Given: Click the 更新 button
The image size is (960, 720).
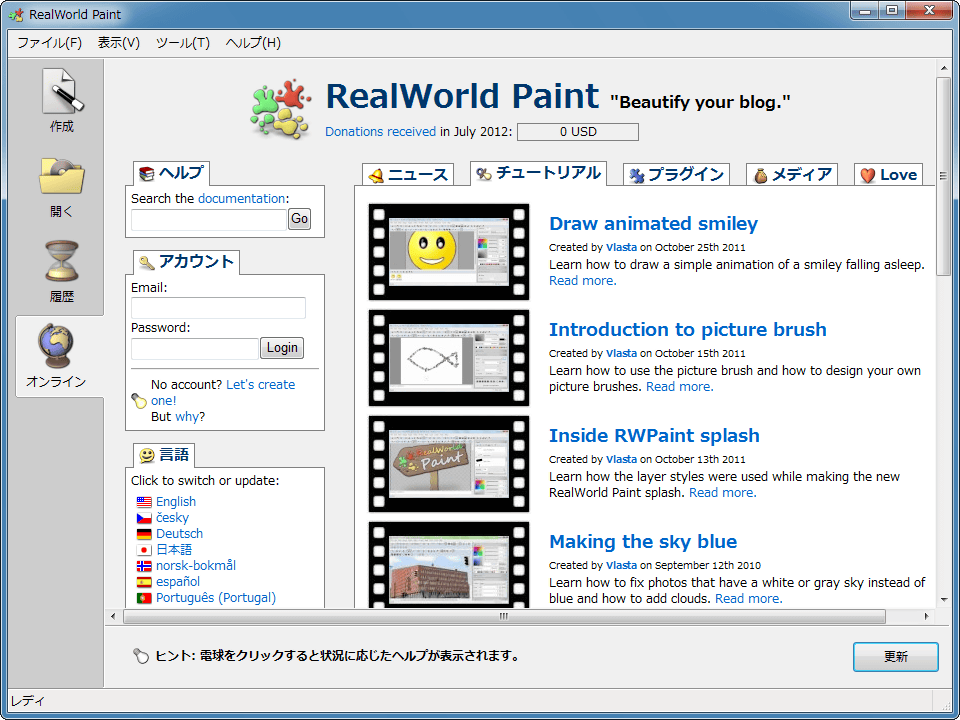Looking at the screenshot, I should [895, 656].
